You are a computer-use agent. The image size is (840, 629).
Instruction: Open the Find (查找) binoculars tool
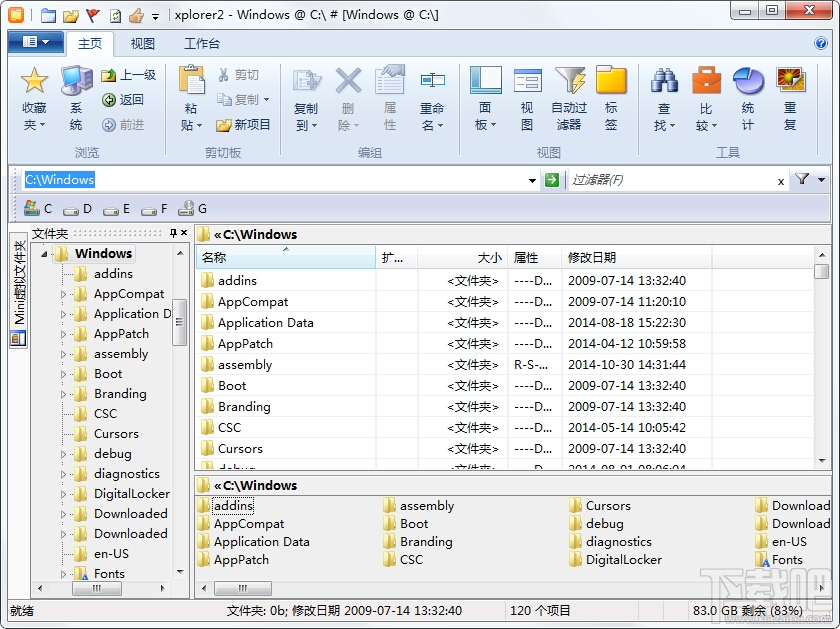pyautogui.click(x=664, y=80)
